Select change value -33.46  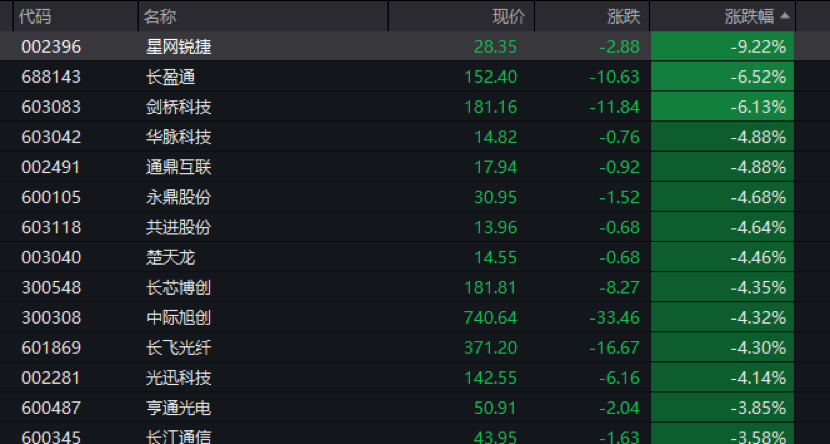click(x=615, y=318)
